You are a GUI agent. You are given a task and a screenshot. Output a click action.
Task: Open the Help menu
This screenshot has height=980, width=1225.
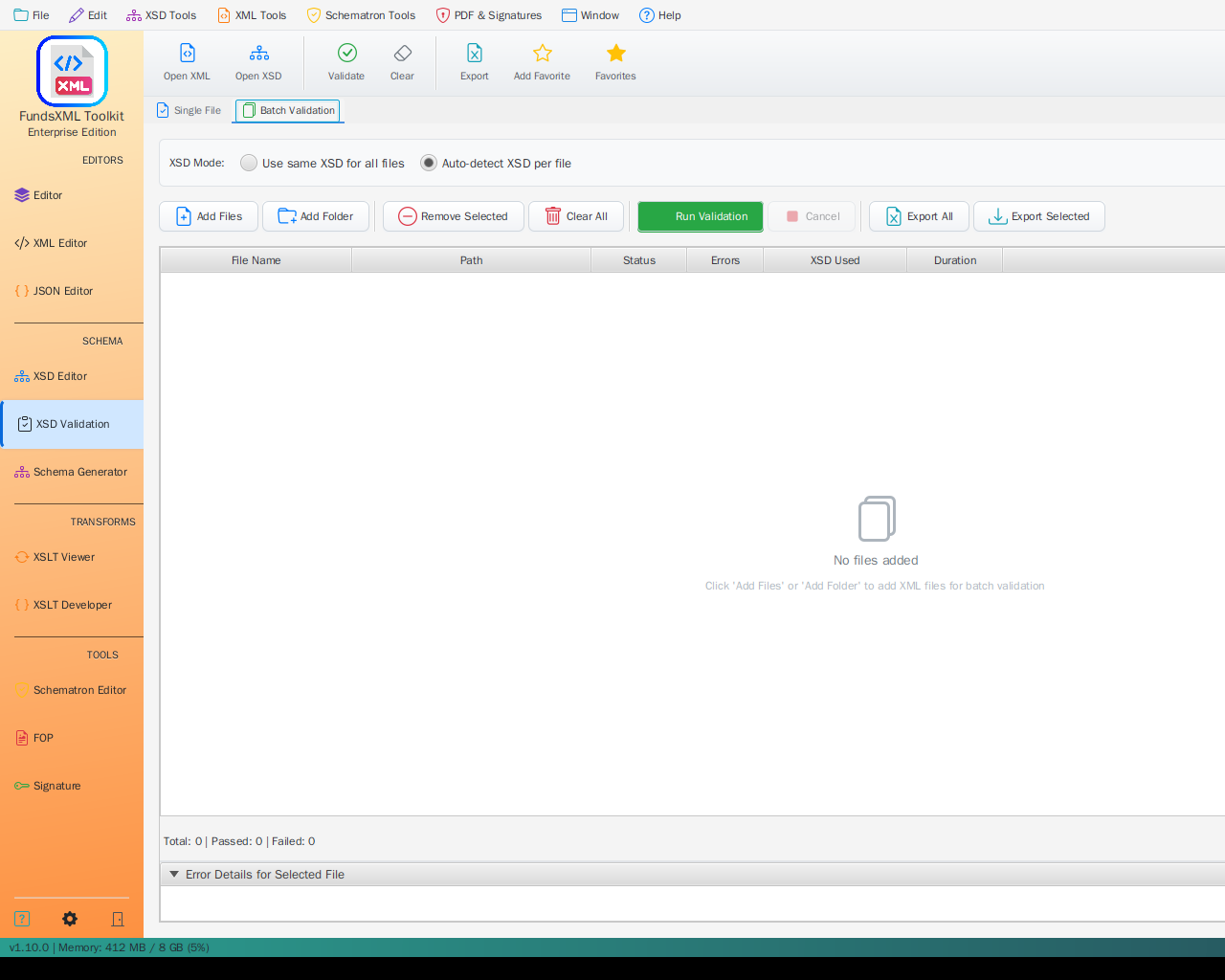[660, 15]
